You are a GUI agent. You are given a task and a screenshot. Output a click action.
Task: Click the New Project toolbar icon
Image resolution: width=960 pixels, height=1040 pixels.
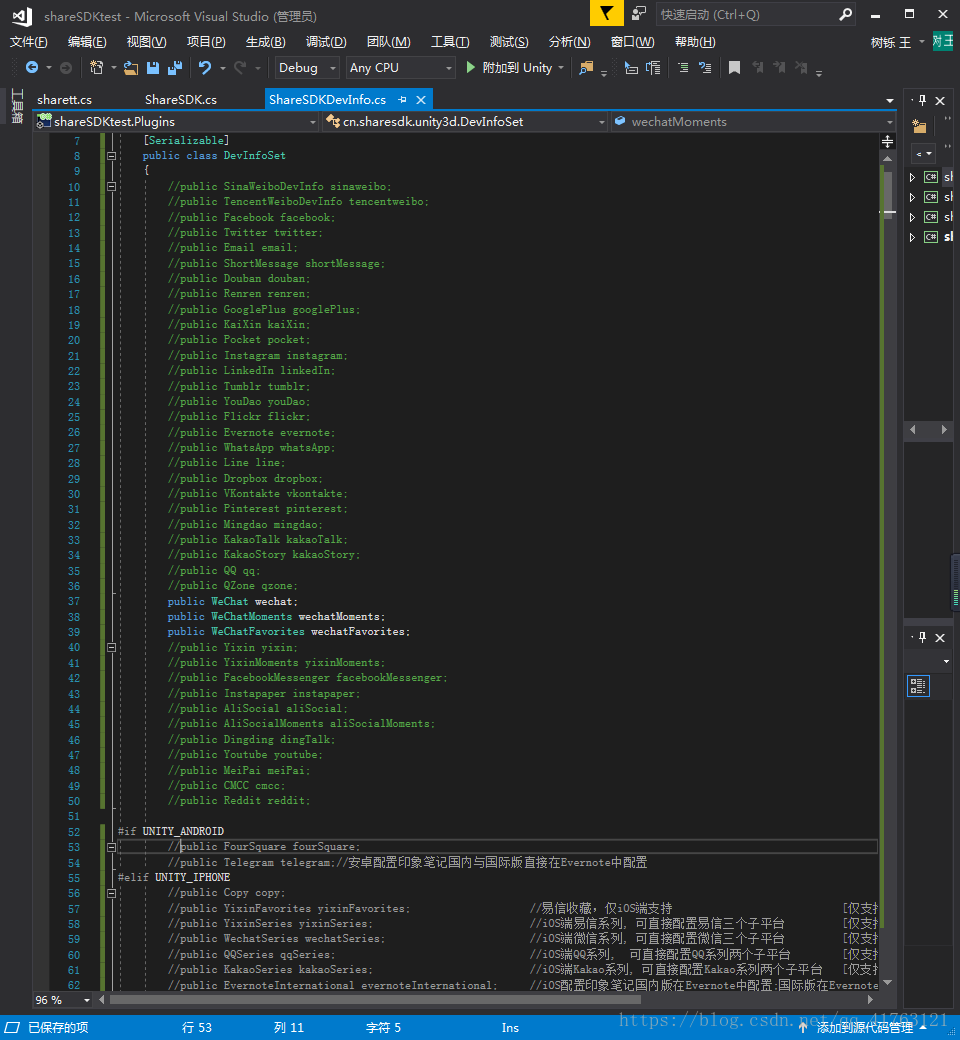[x=97, y=68]
